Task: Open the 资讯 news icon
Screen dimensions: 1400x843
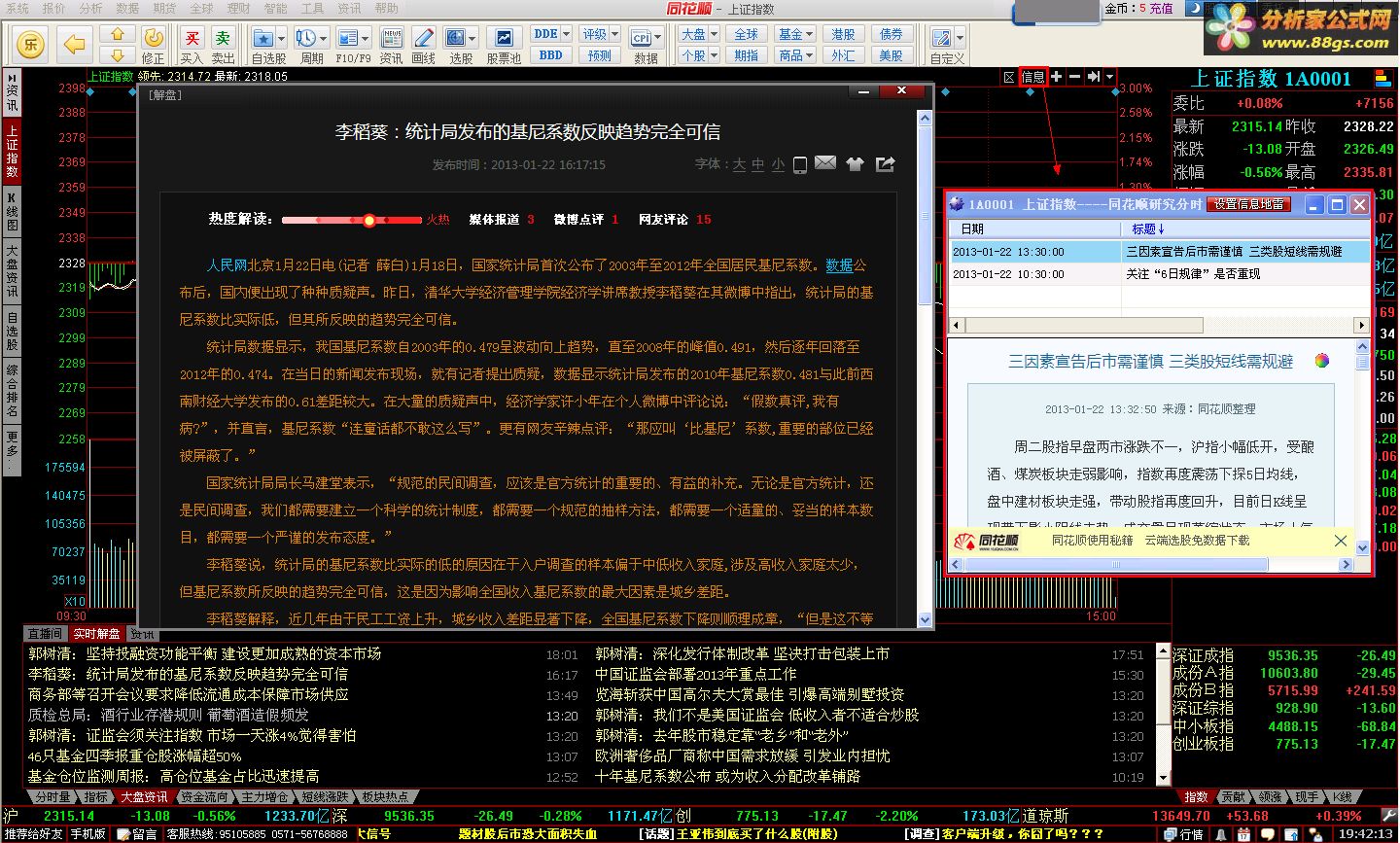Action: pos(392,38)
